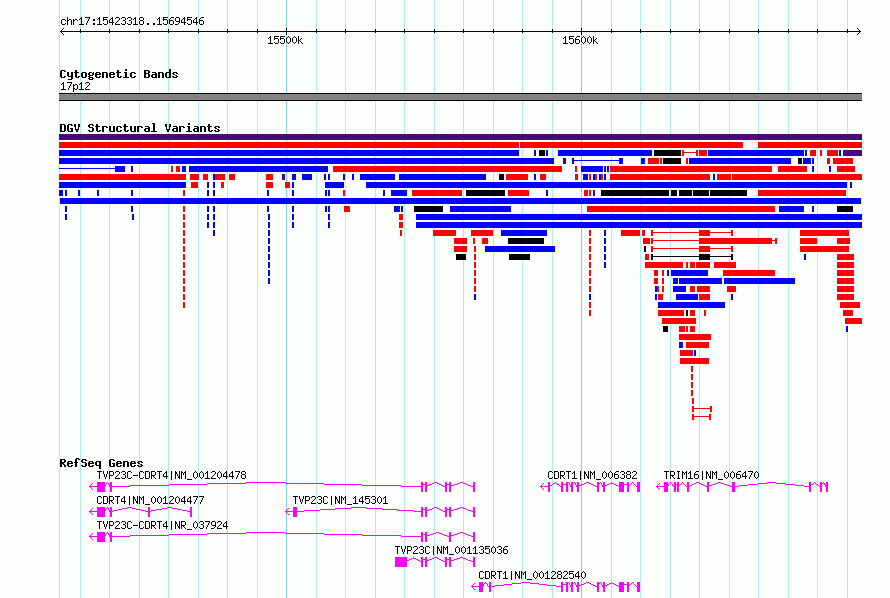Select the DGV Structural Variants track title

[x=140, y=128]
